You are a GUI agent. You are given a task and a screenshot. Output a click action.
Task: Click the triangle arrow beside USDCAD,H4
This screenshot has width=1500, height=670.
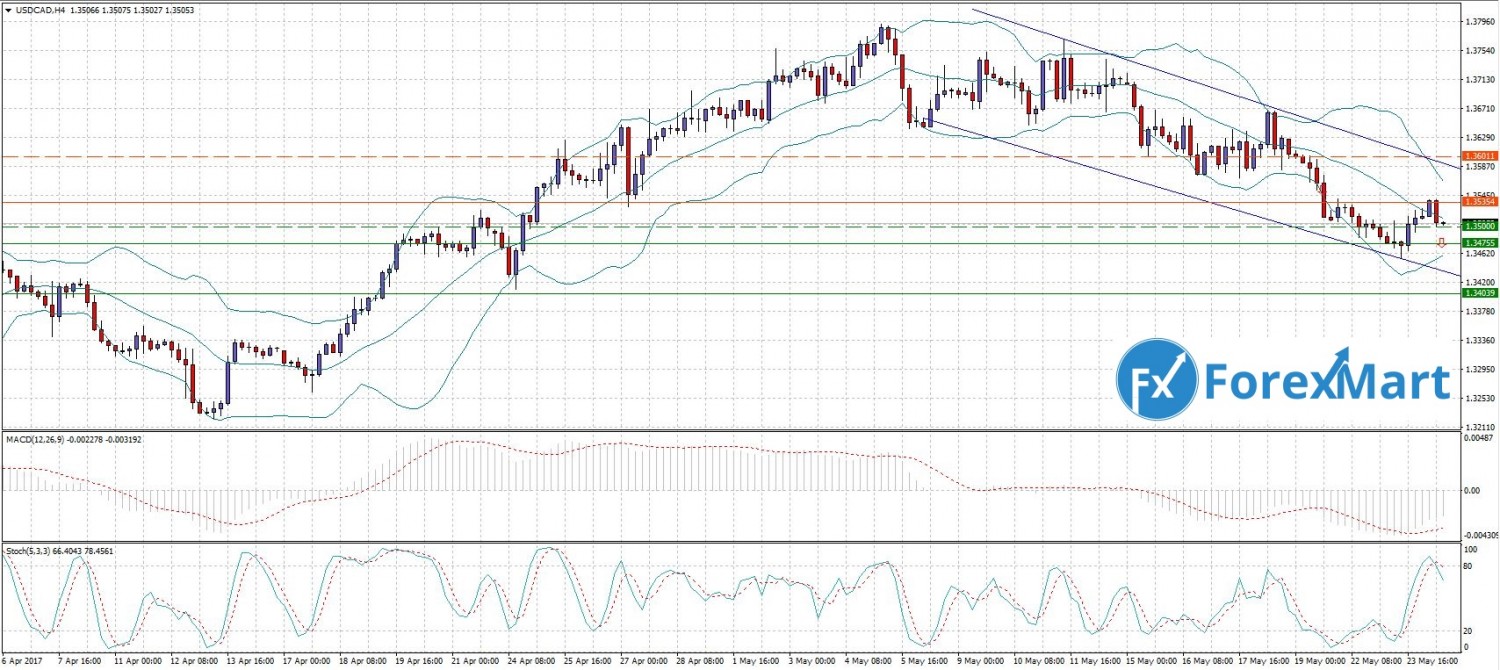(8, 10)
